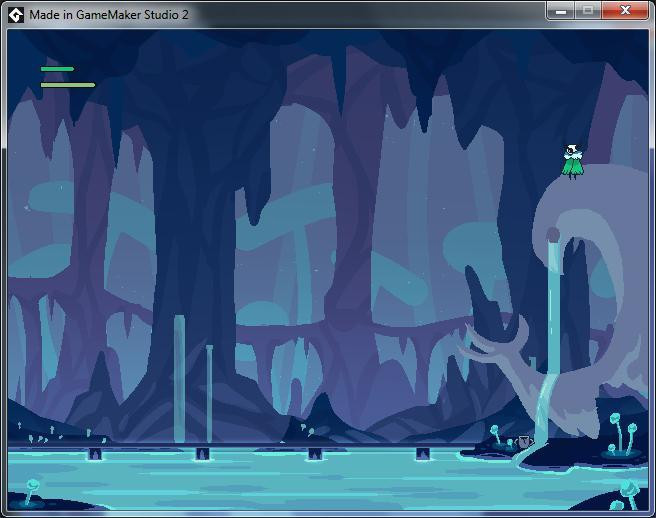
Task: Click the longer yellow-green stamina bar
Action: tap(68, 85)
